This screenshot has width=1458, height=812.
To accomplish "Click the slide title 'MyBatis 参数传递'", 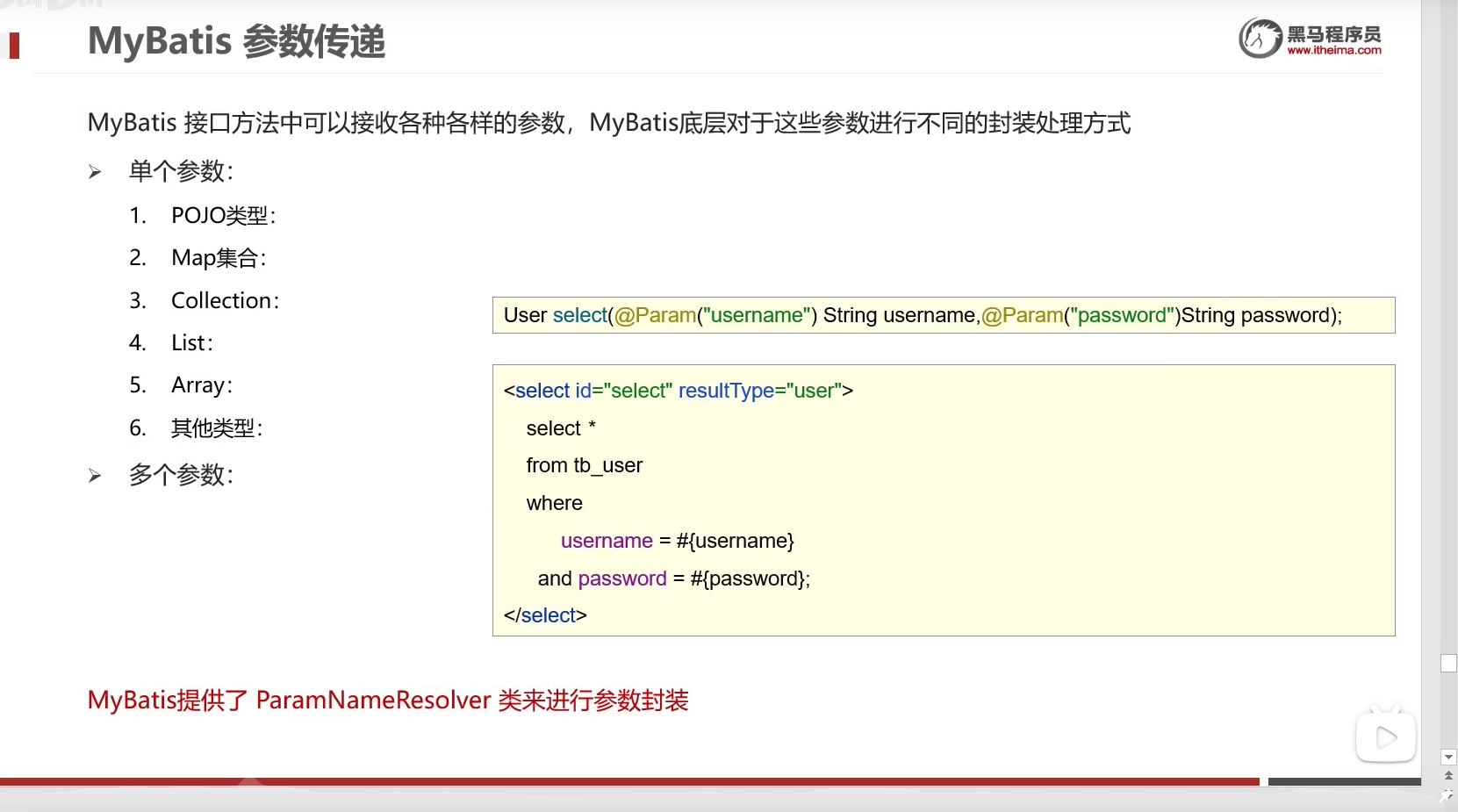I will tap(237, 41).
